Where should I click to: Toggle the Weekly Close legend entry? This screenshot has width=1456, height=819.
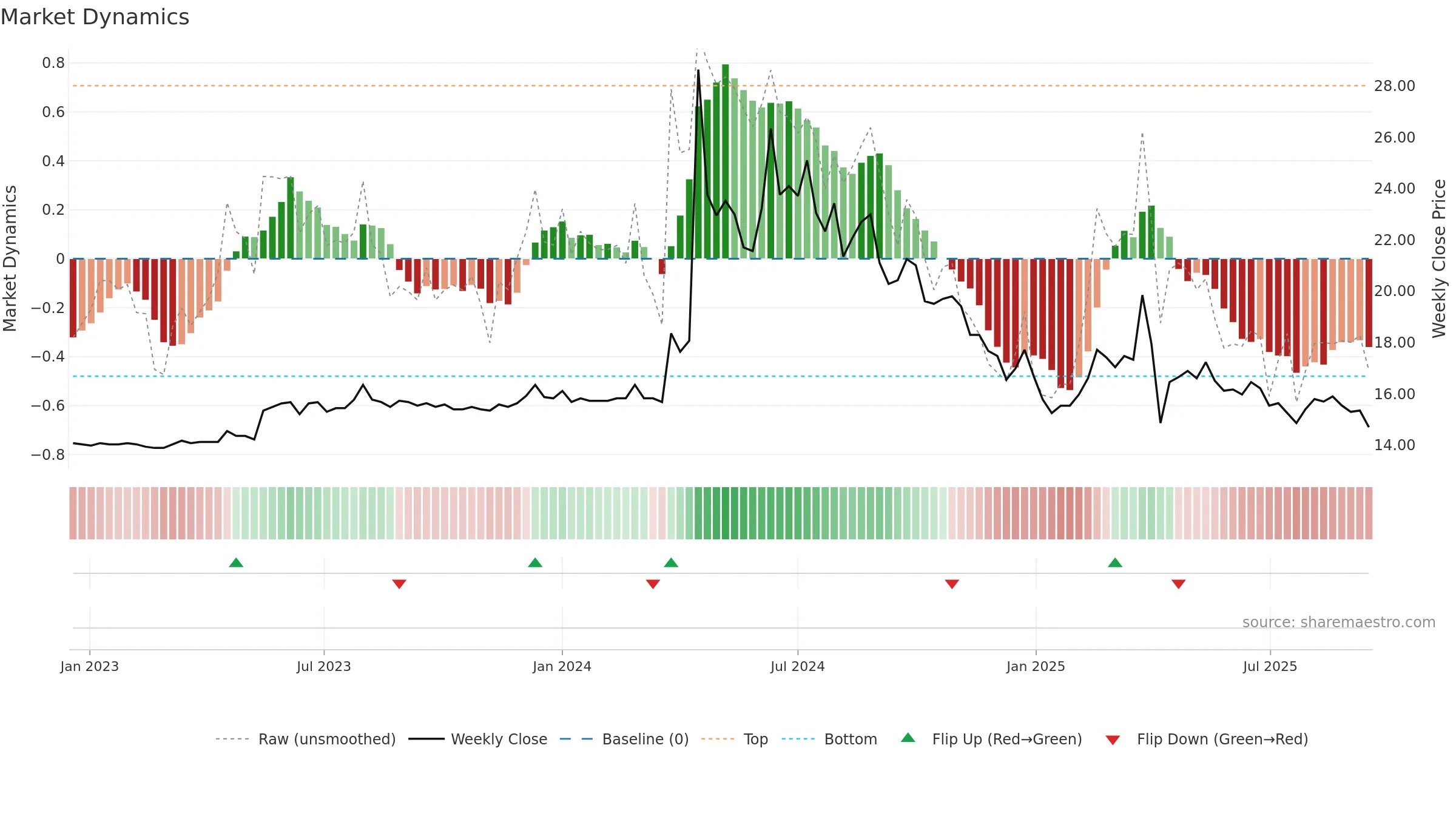(x=477, y=739)
